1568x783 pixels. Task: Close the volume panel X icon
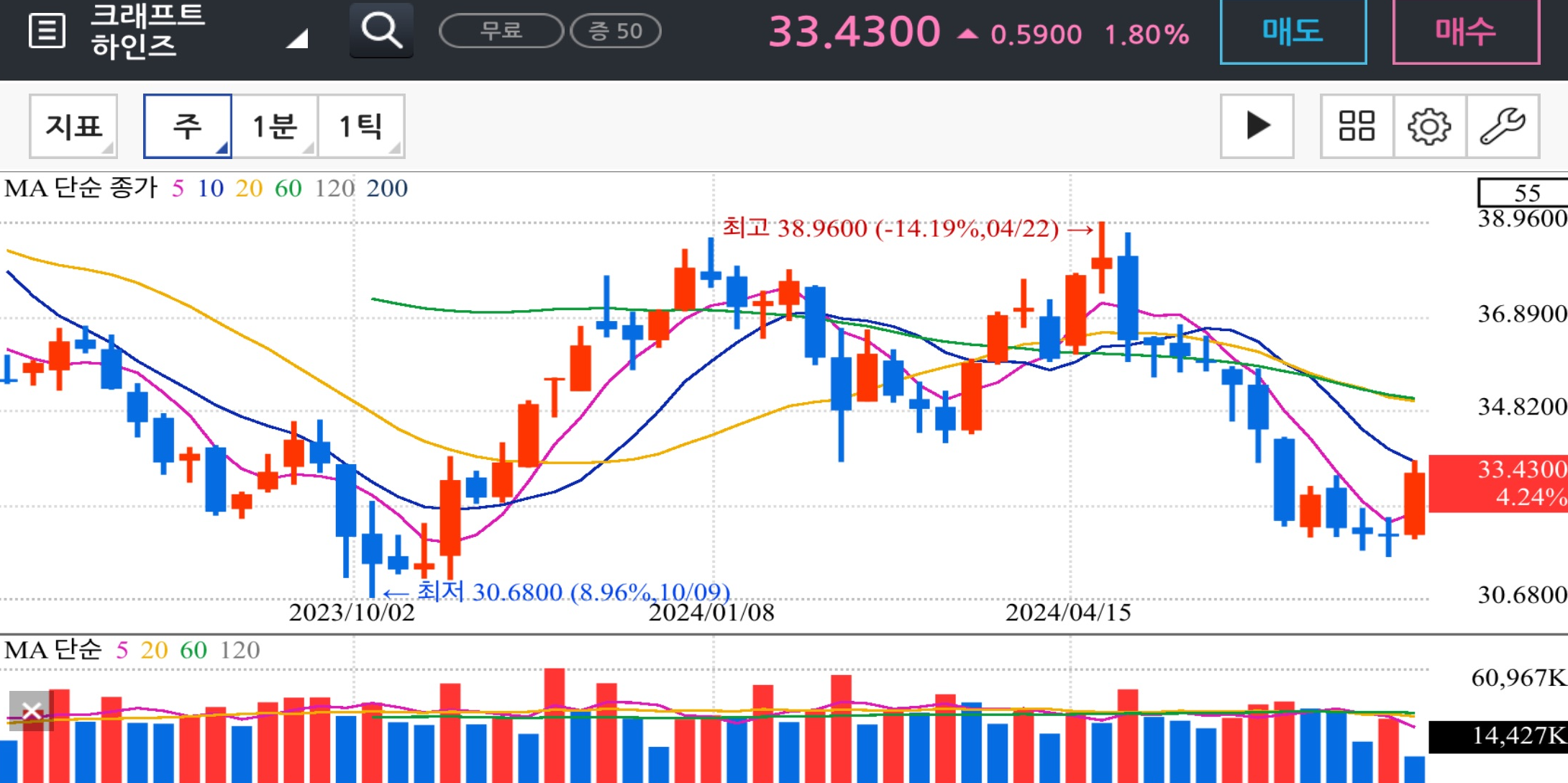pos(31,711)
